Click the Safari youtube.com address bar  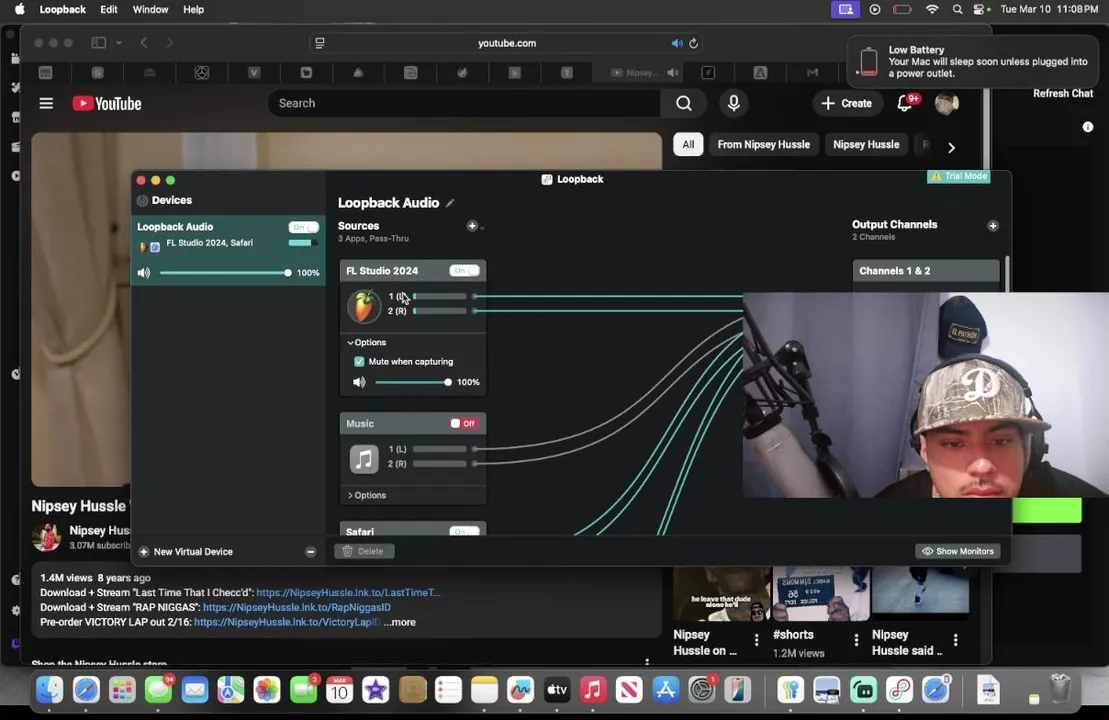[x=506, y=43]
